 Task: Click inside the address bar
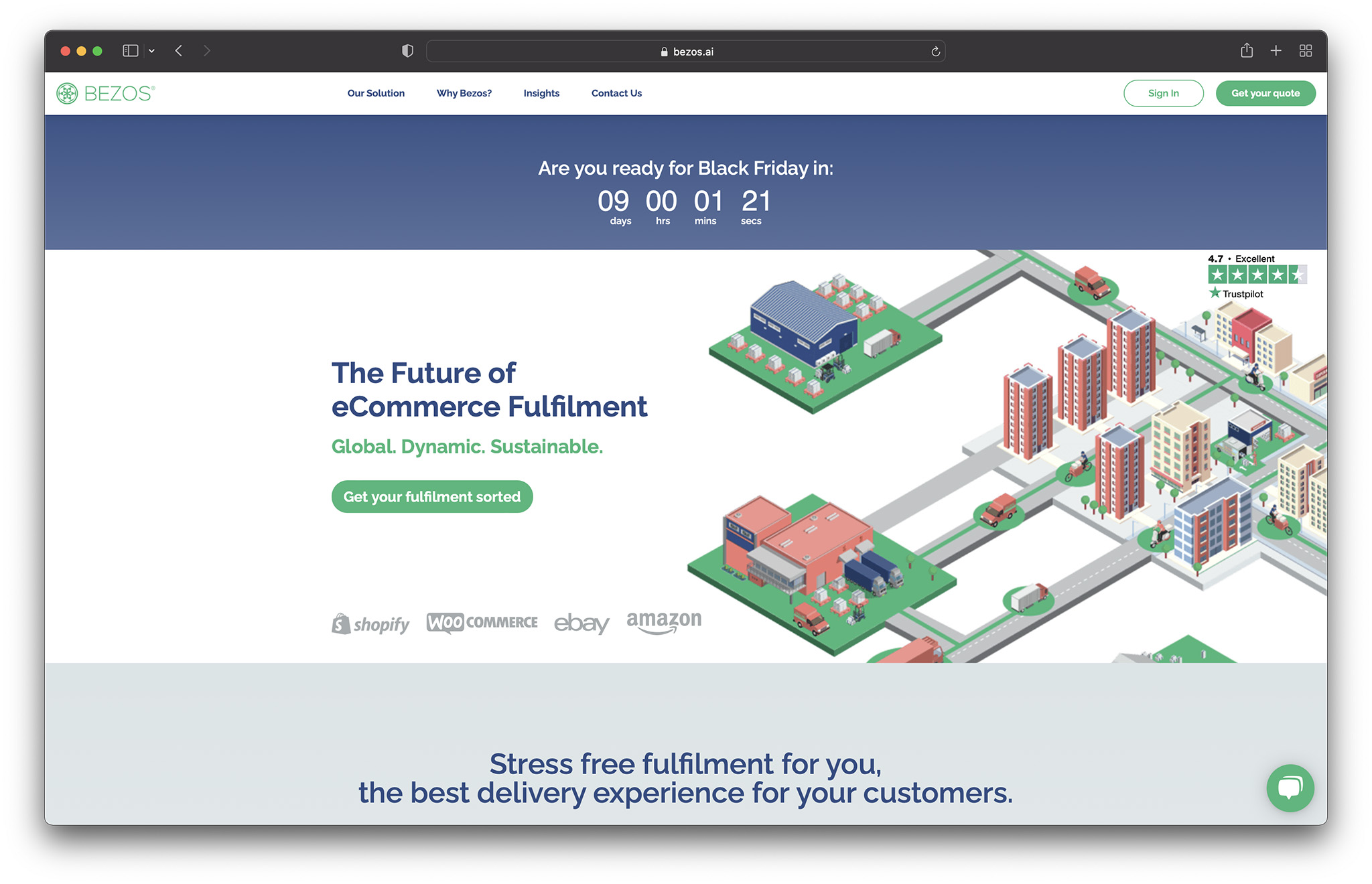pyautogui.click(x=685, y=50)
